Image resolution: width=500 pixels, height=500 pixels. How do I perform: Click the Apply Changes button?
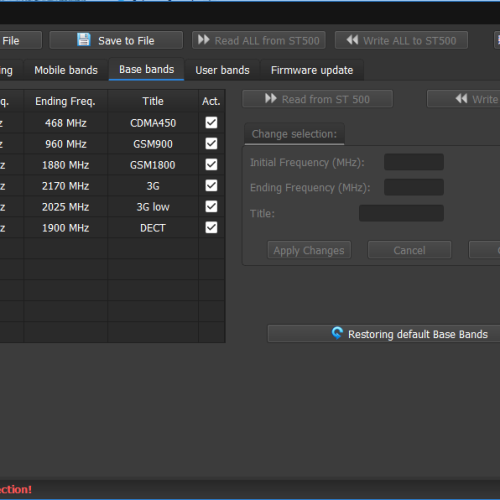(x=309, y=250)
